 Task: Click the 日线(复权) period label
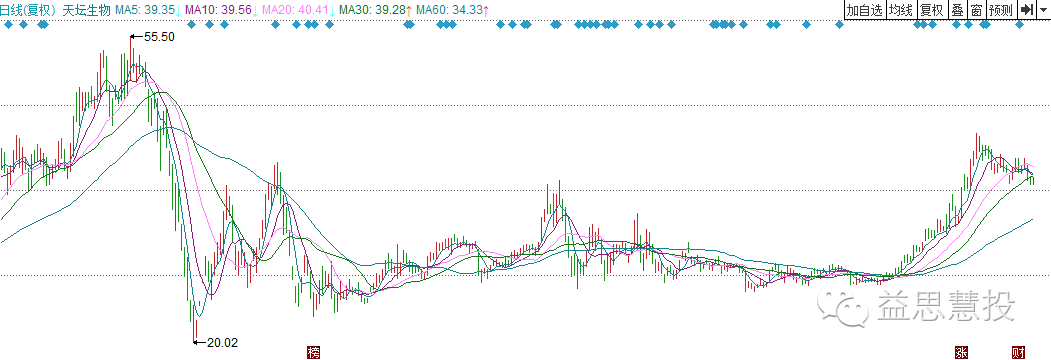click(x=27, y=10)
